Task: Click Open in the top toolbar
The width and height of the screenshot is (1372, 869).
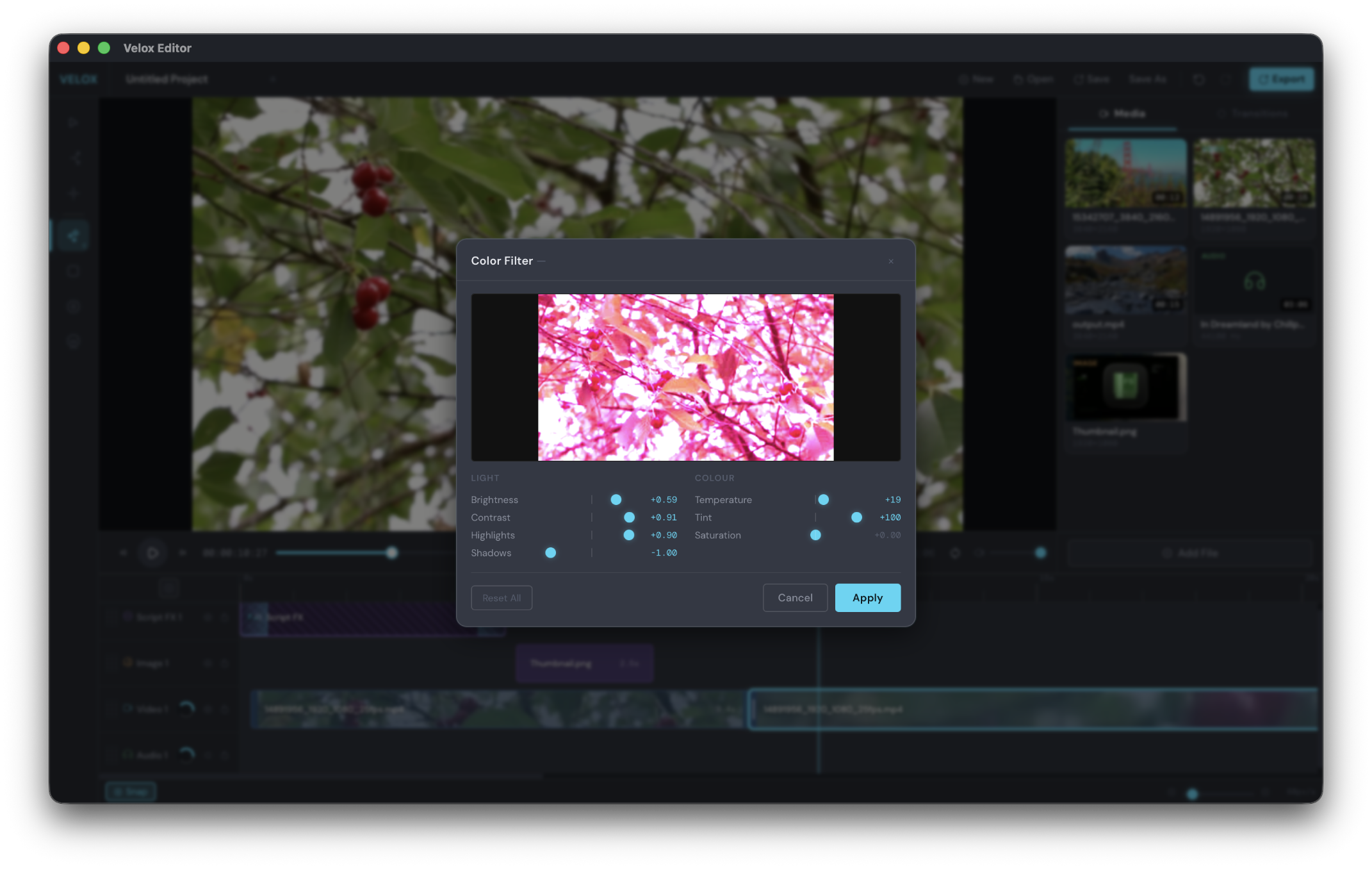Action: coord(1033,79)
